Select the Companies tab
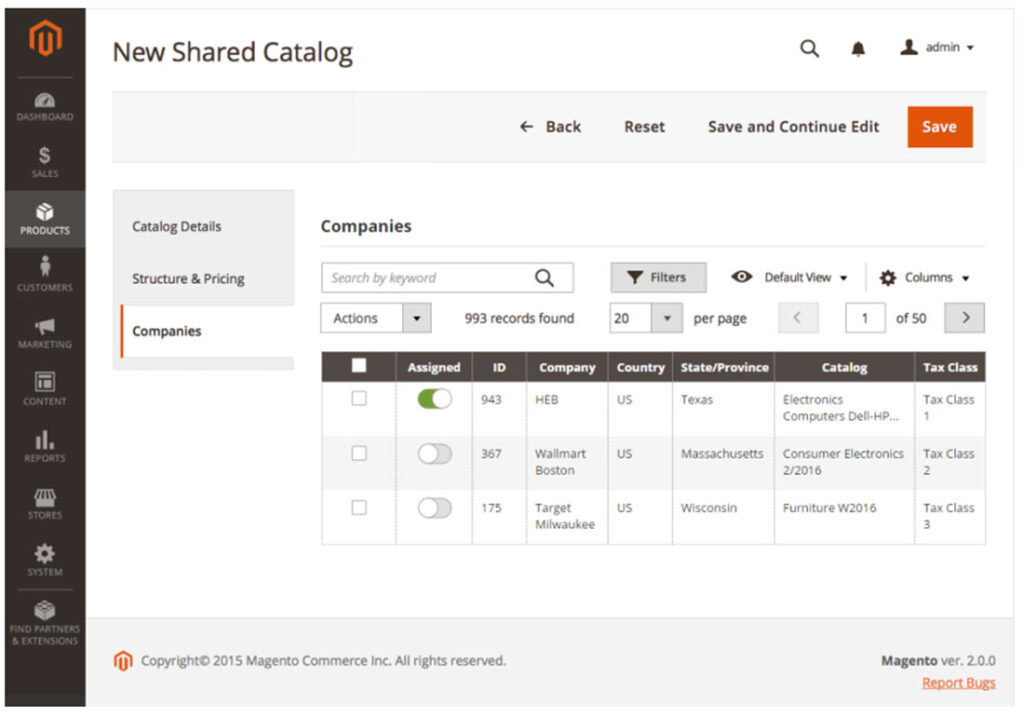Image resolution: width=1024 pixels, height=718 pixels. pyautogui.click(x=207, y=331)
